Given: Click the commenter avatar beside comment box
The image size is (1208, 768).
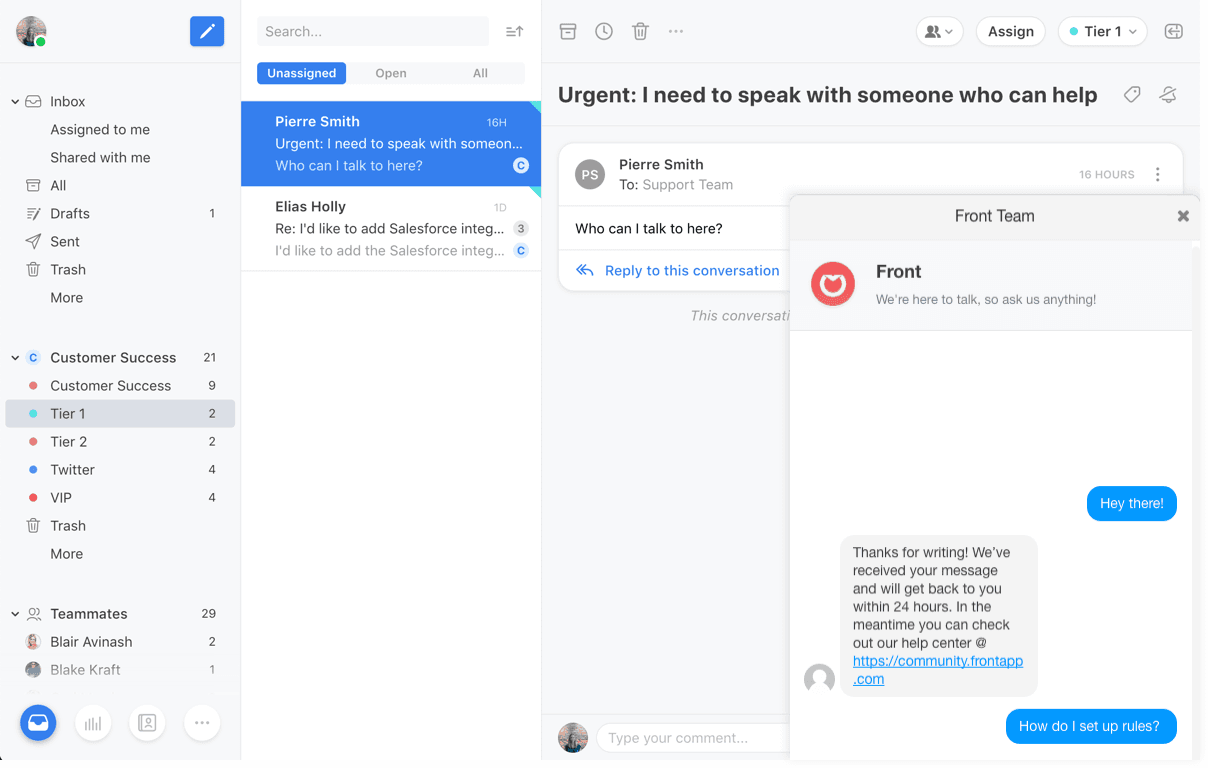Looking at the screenshot, I should click(x=573, y=737).
